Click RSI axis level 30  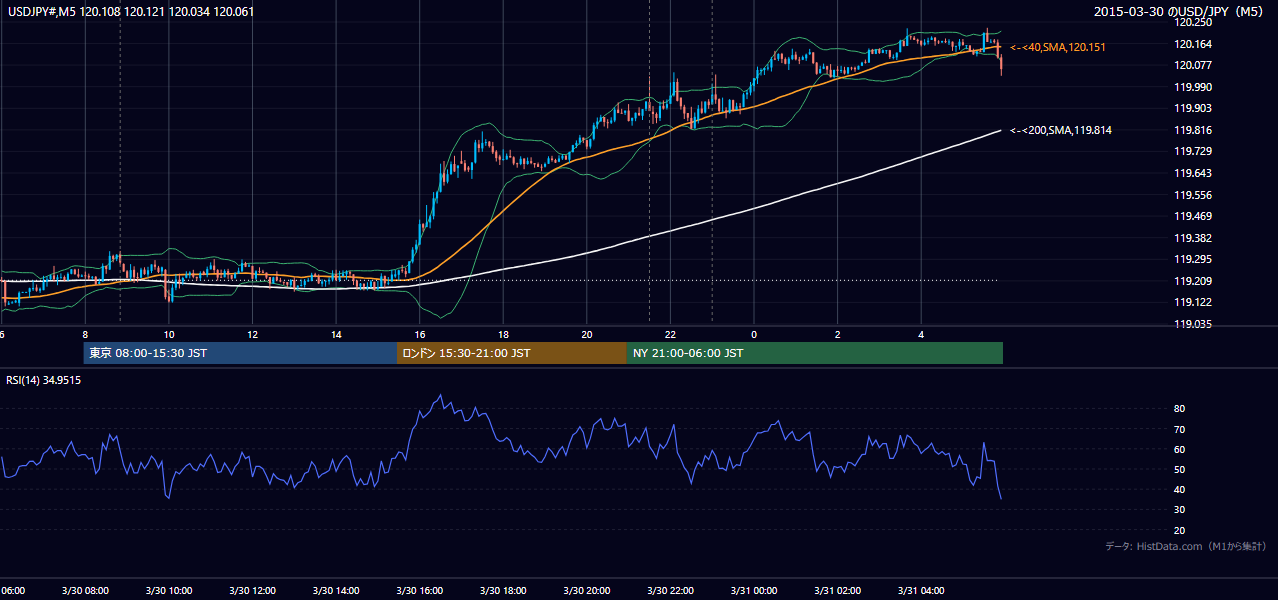(1180, 510)
